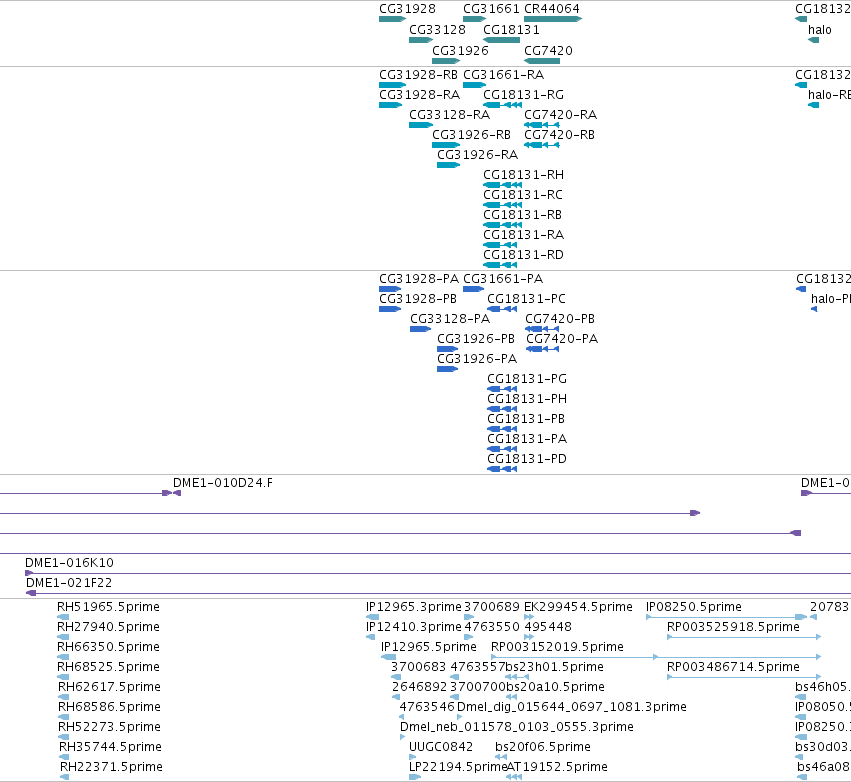Select transcript CG18131-RC
The width and height of the screenshot is (851, 782).
tap(503, 205)
